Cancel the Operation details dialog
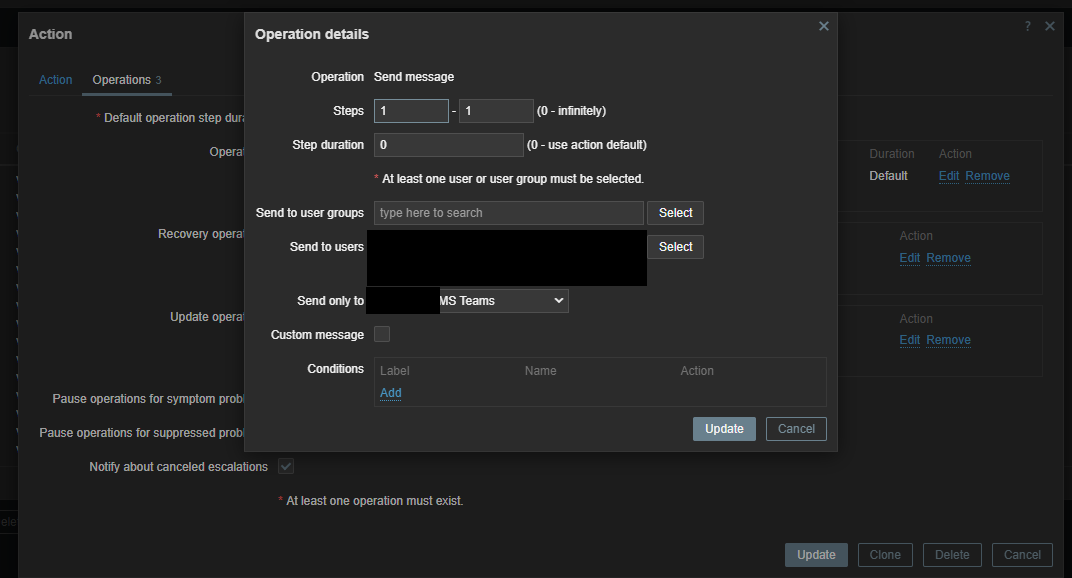This screenshot has width=1072, height=578. 796,429
